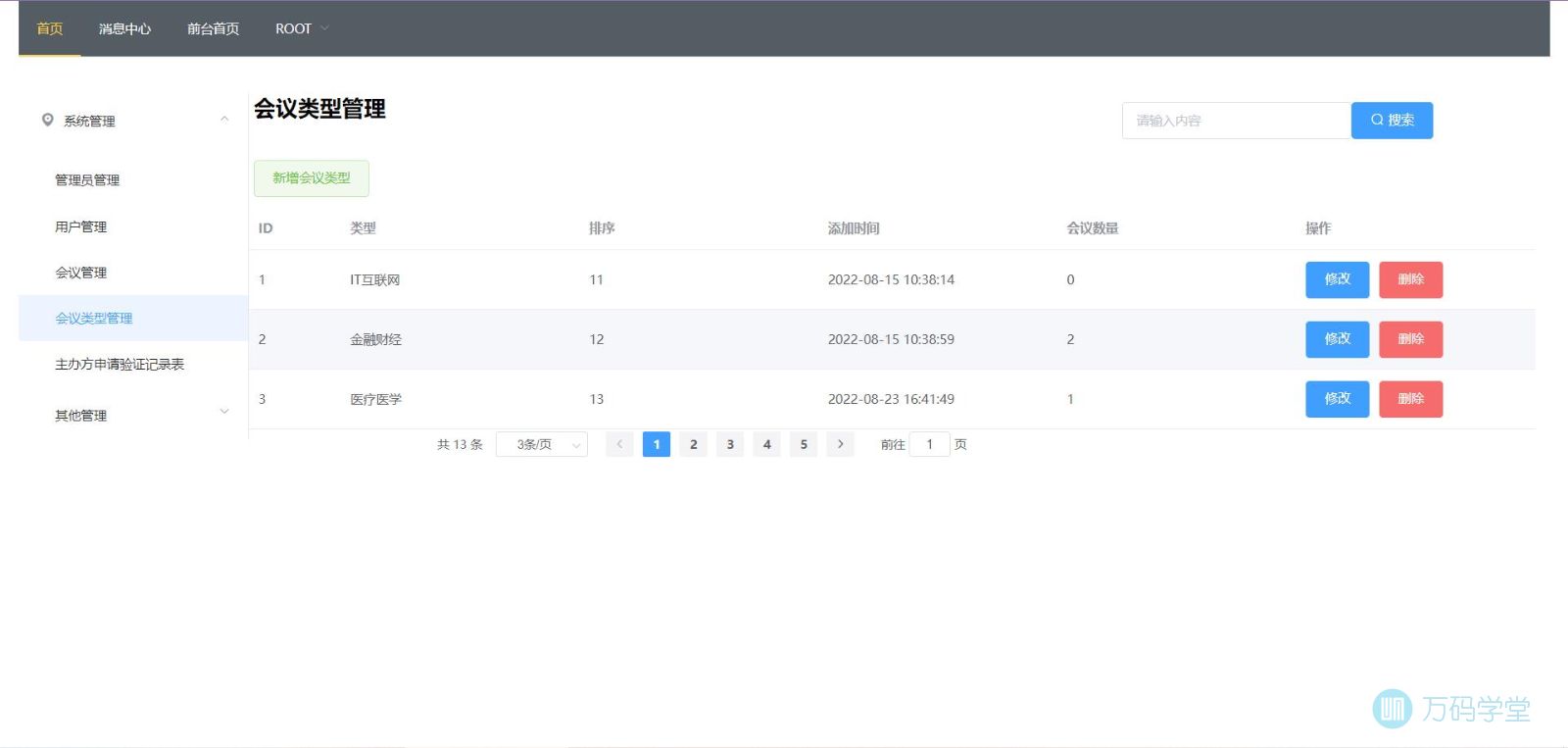This screenshot has height=748, width=1568.
Task: Click the 前往 page number input
Action: click(929, 444)
